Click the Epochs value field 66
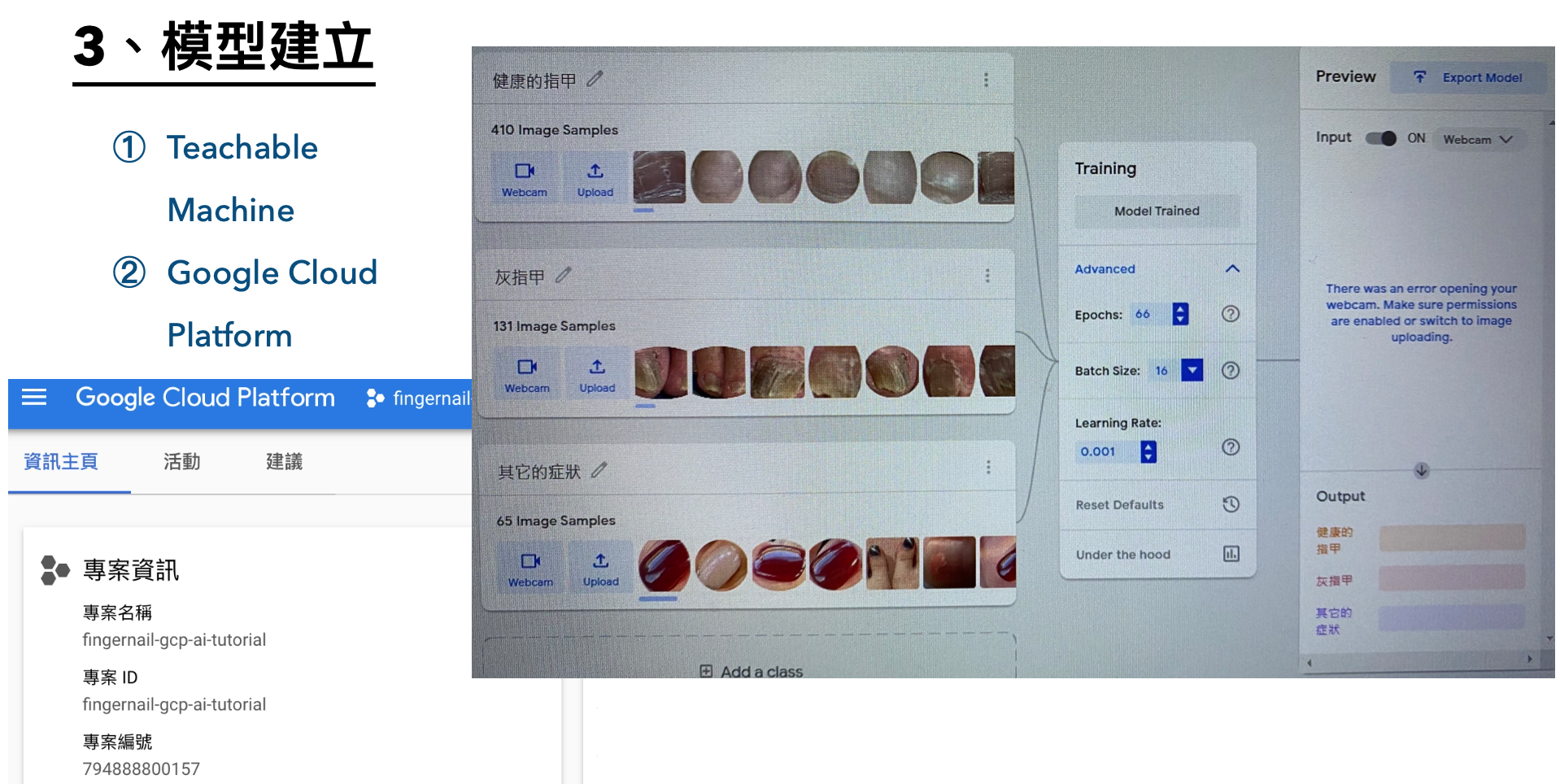The height and width of the screenshot is (784, 1560). [1149, 314]
